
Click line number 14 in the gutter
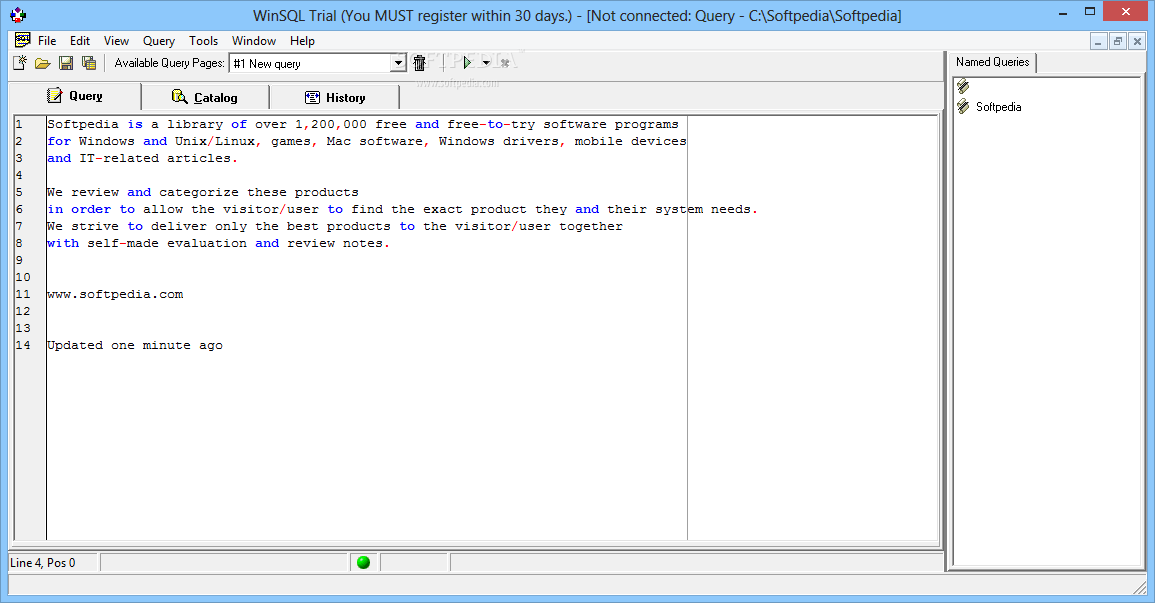click(x=24, y=345)
